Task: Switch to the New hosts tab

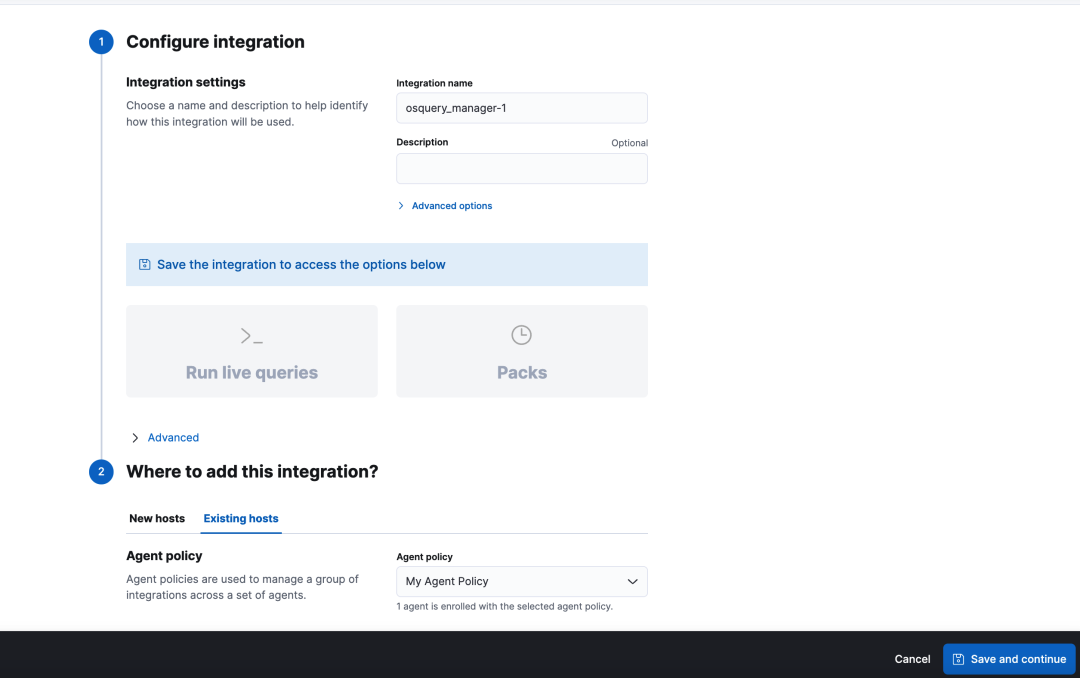Action: click(x=157, y=519)
